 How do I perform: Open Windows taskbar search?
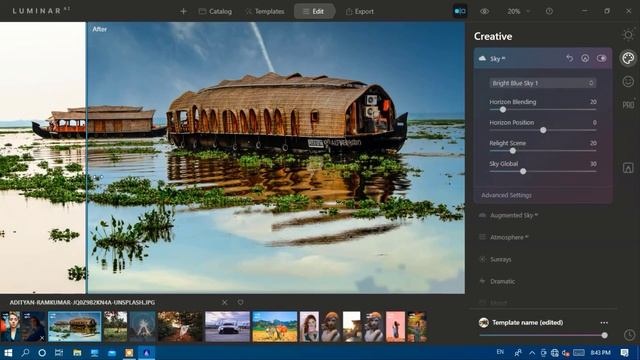pos(25,353)
